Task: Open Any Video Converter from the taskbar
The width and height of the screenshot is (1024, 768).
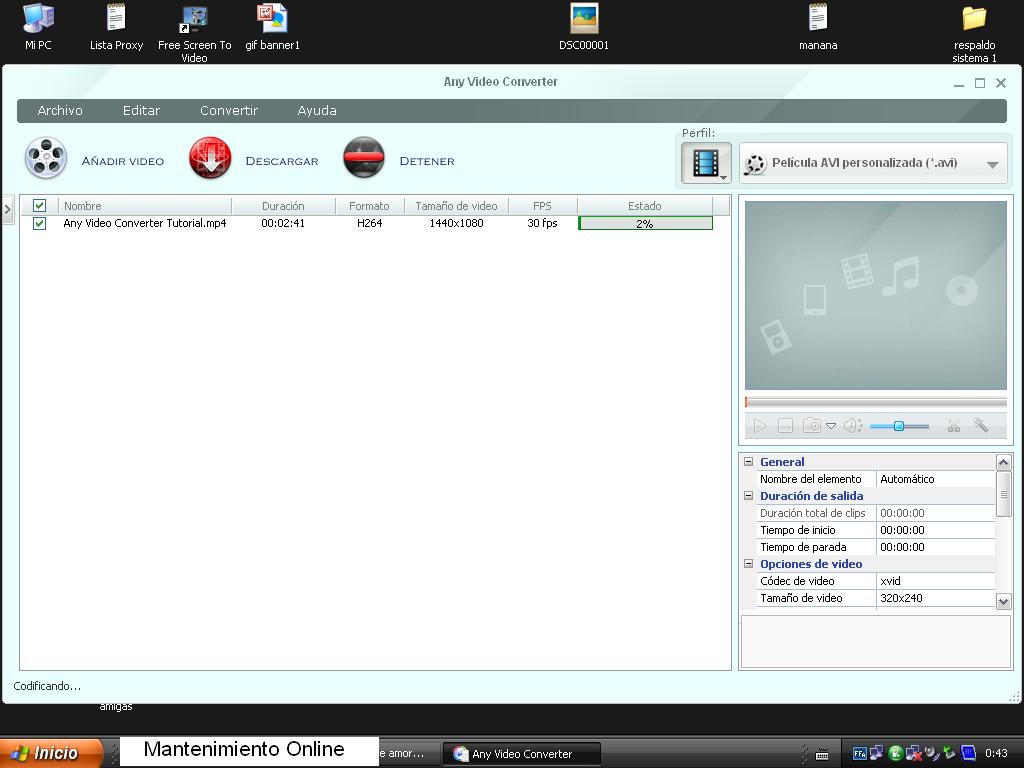Action: click(520, 753)
